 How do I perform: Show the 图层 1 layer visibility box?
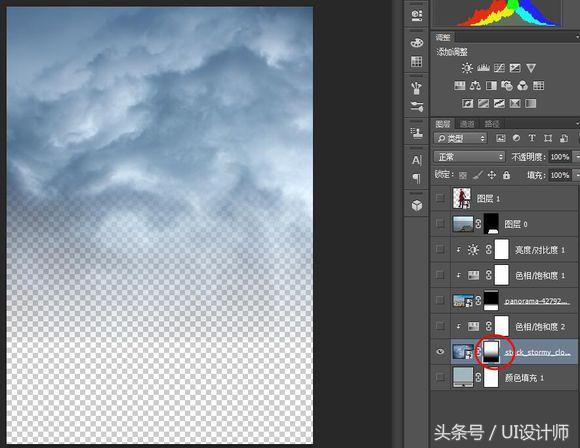coord(440,198)
